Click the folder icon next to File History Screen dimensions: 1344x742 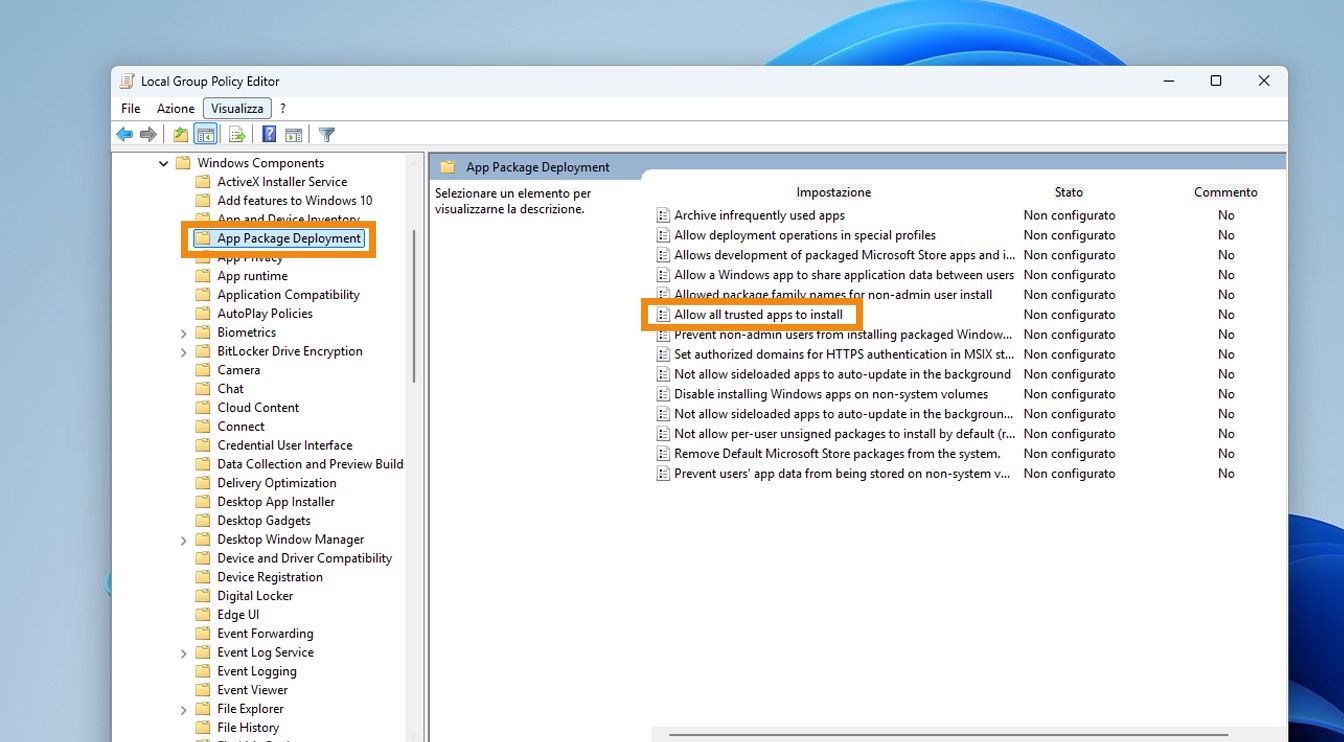203,728
